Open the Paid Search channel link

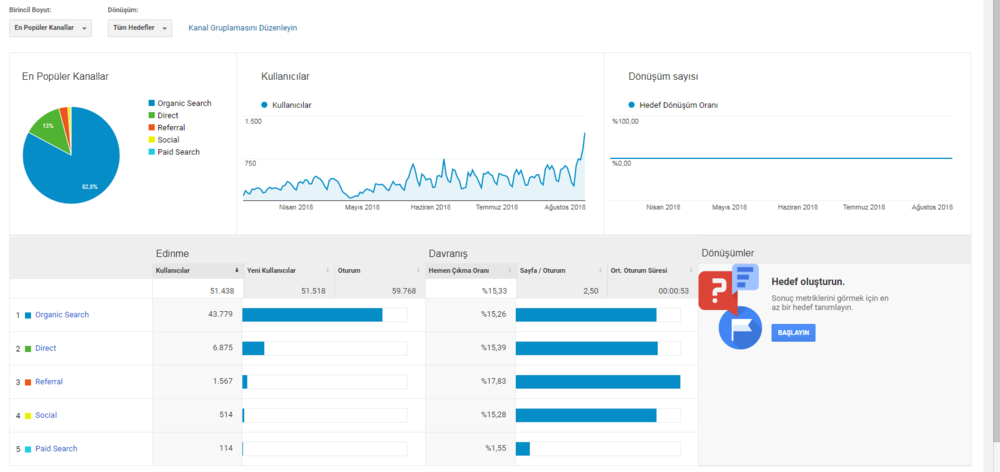(x=56, y=448)
